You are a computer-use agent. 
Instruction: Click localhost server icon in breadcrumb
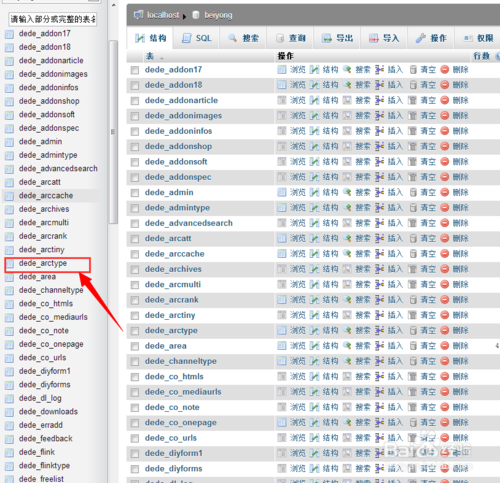click(x=138, y=15)
